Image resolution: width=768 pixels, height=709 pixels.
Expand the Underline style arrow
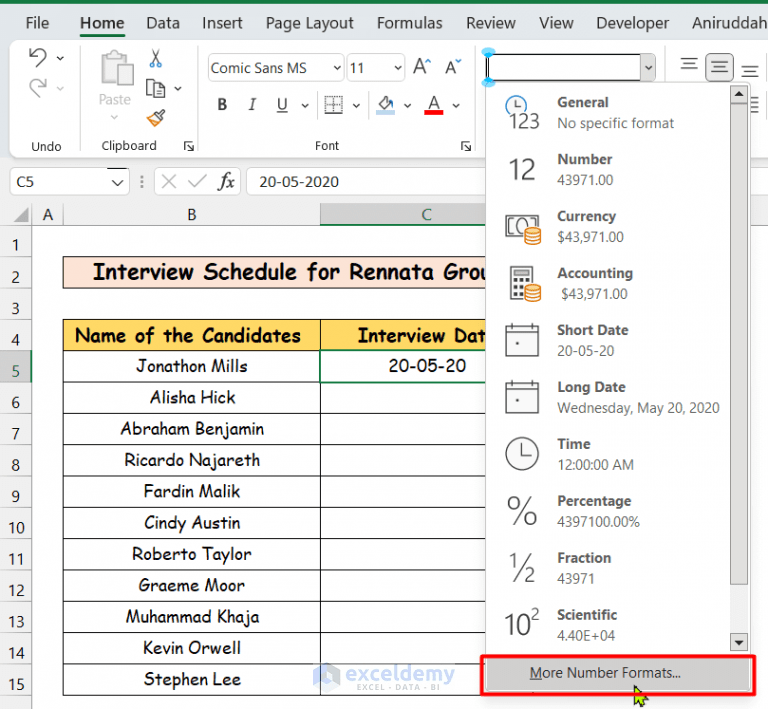pos(305,105)
